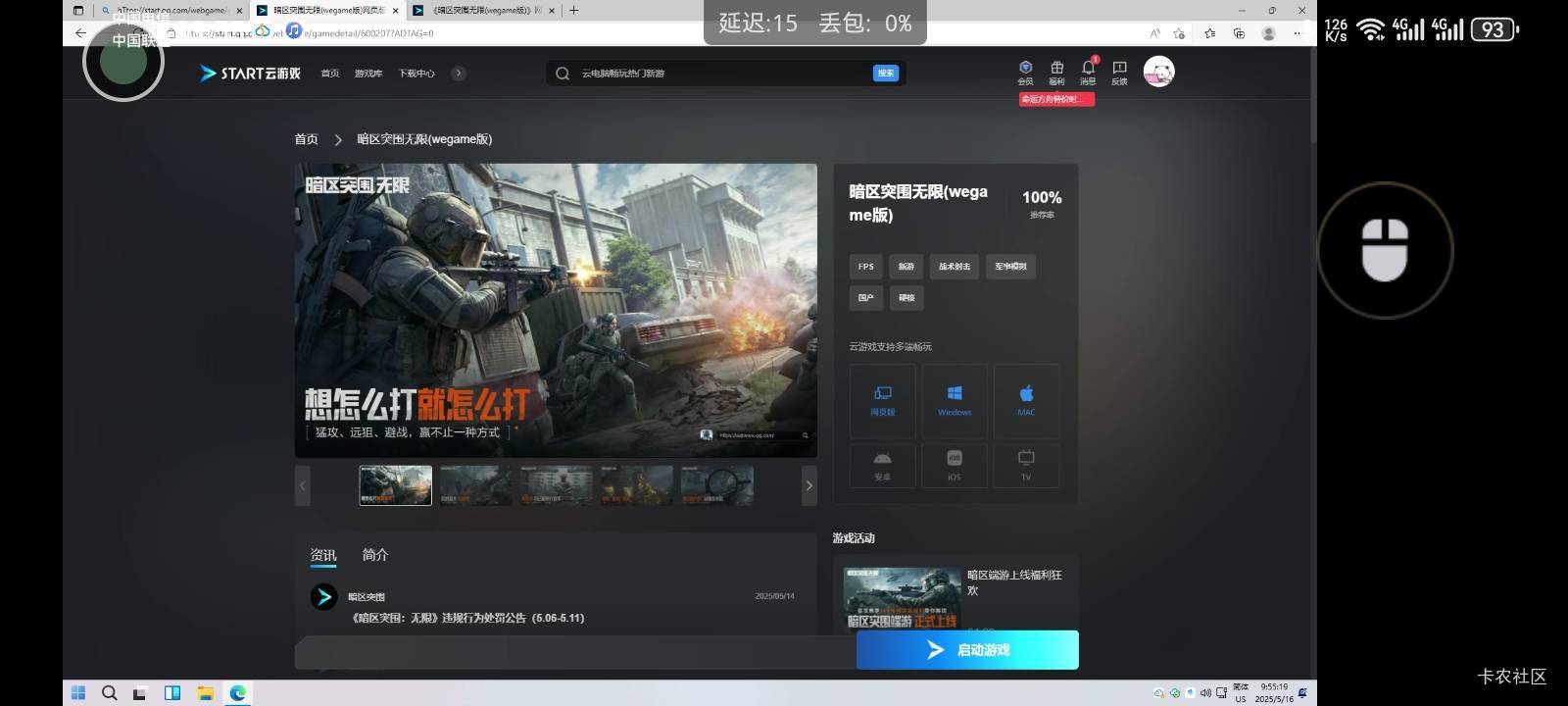The image size is (1568, 706).
Task: Open the 违规行为处罚公告 news article
Action: pos(467,618)
